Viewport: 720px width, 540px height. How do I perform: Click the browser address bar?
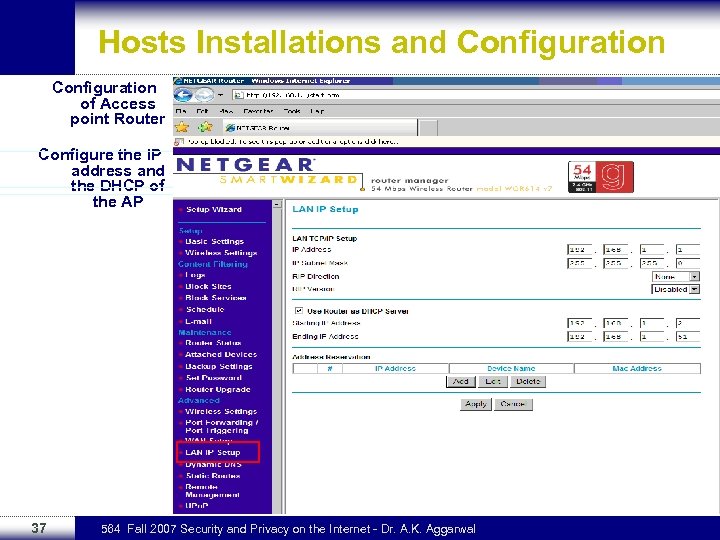[x=476, y=95]
